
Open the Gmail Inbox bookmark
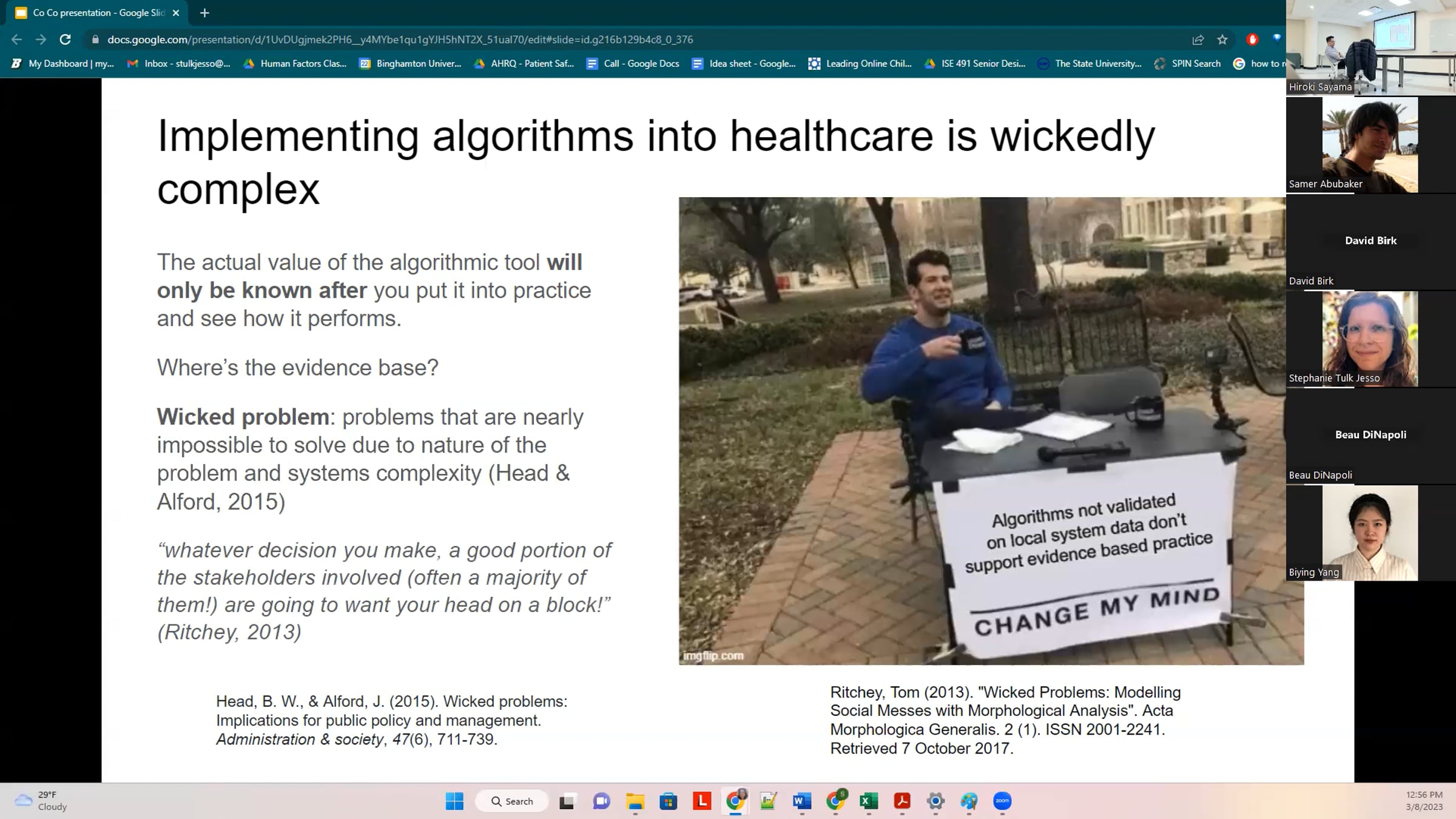pos(179,64)
